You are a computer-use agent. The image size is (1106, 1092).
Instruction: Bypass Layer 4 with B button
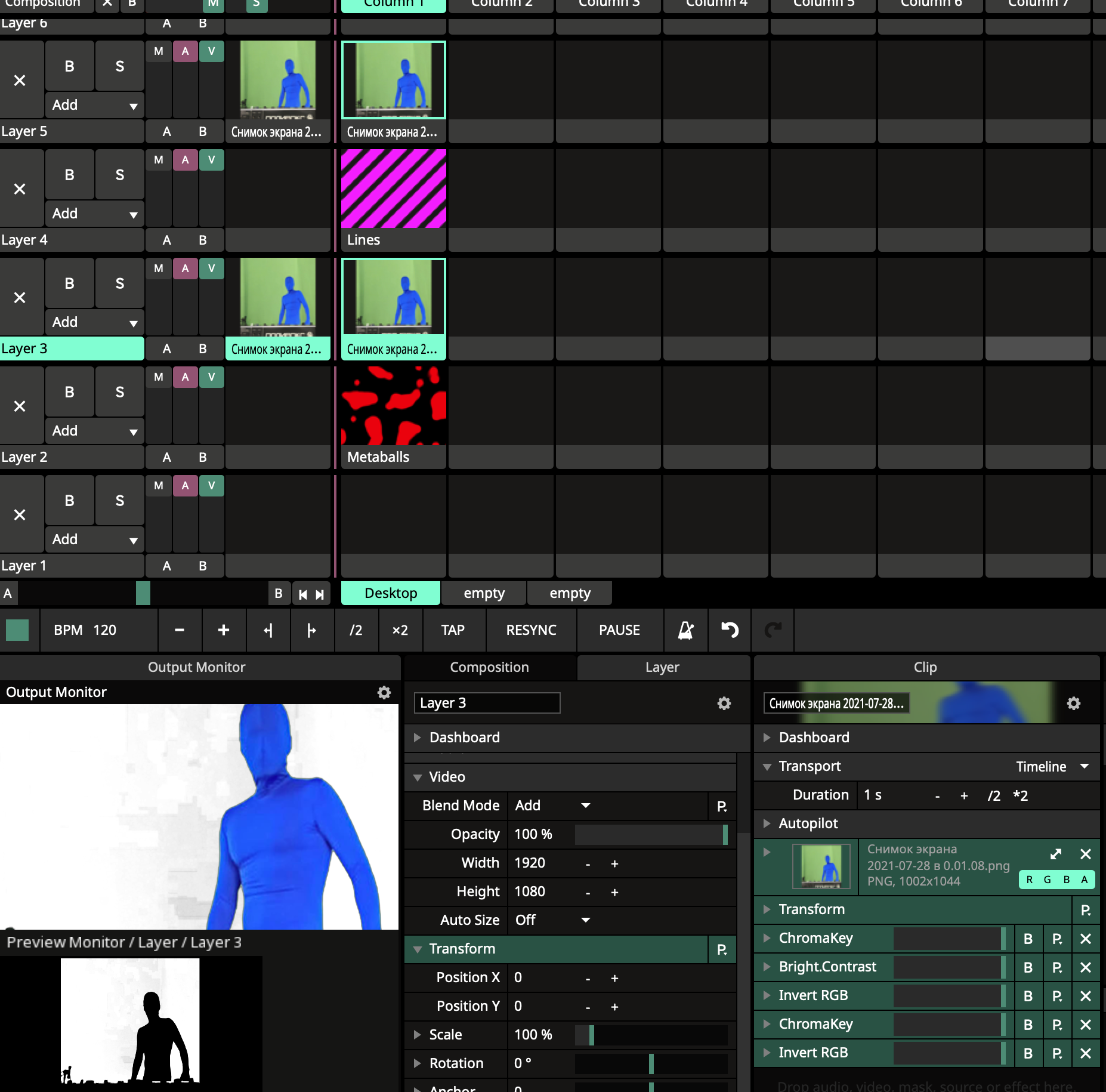point(70,175)
